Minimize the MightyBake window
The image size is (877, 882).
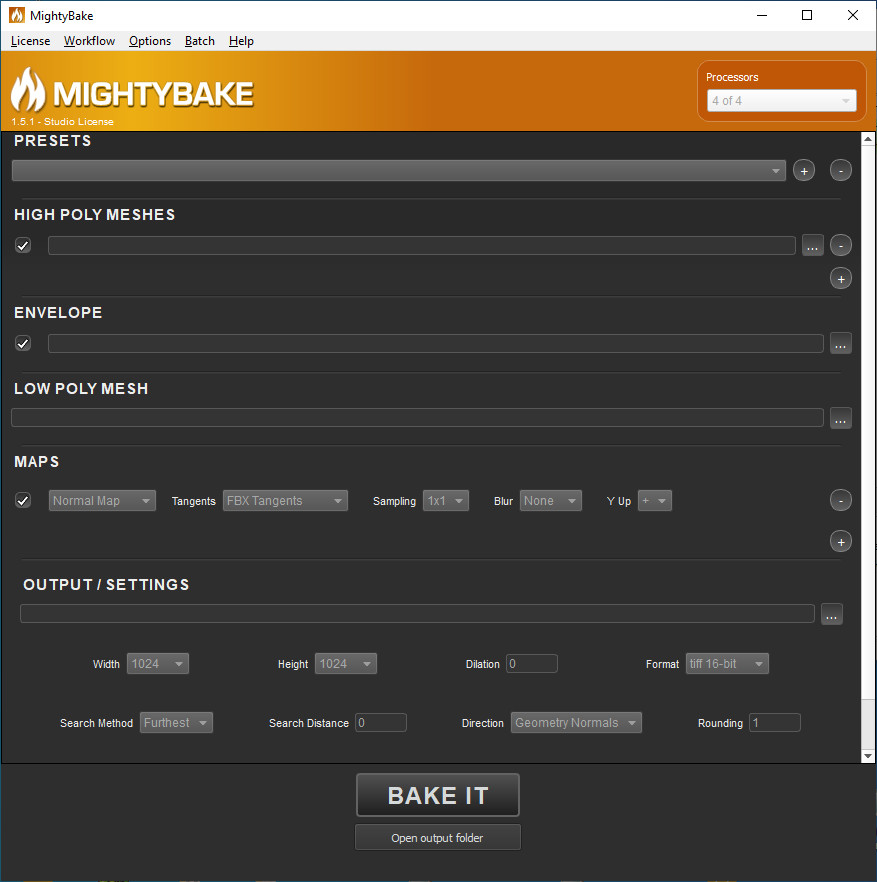pos(762,15)
